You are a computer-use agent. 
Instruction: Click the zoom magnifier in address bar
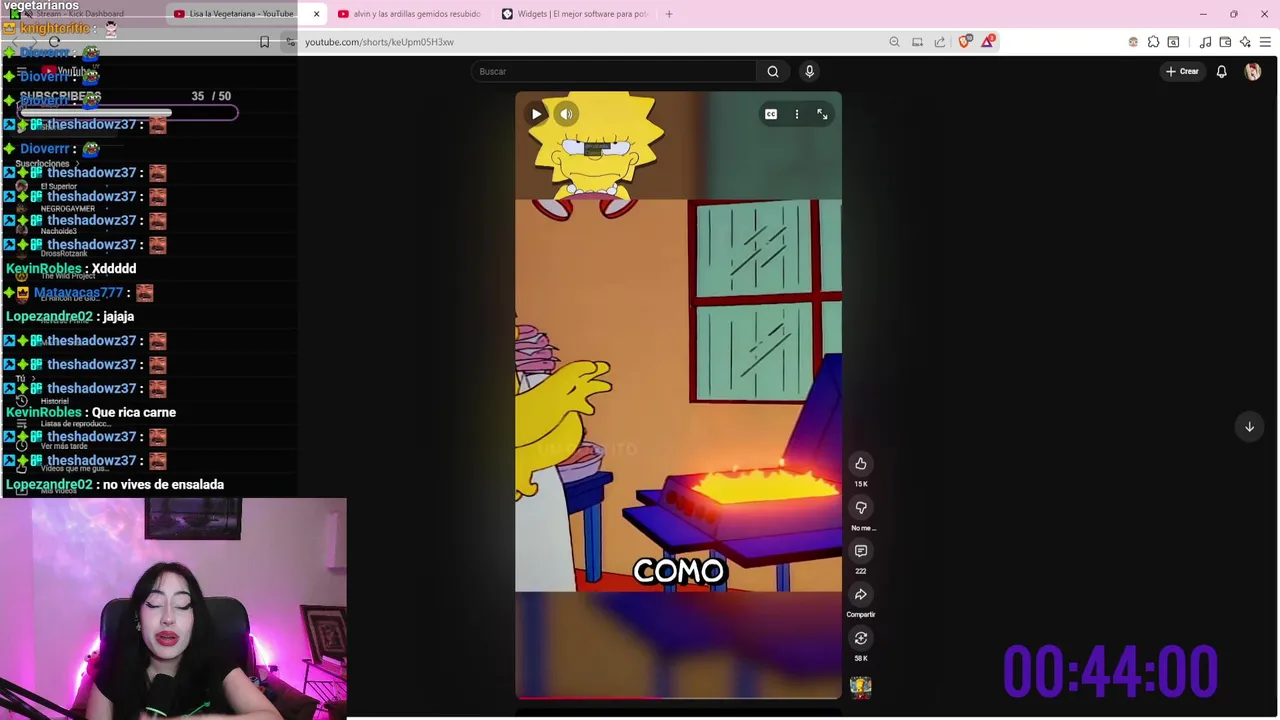pyautogui.click(x=894, y=42)
